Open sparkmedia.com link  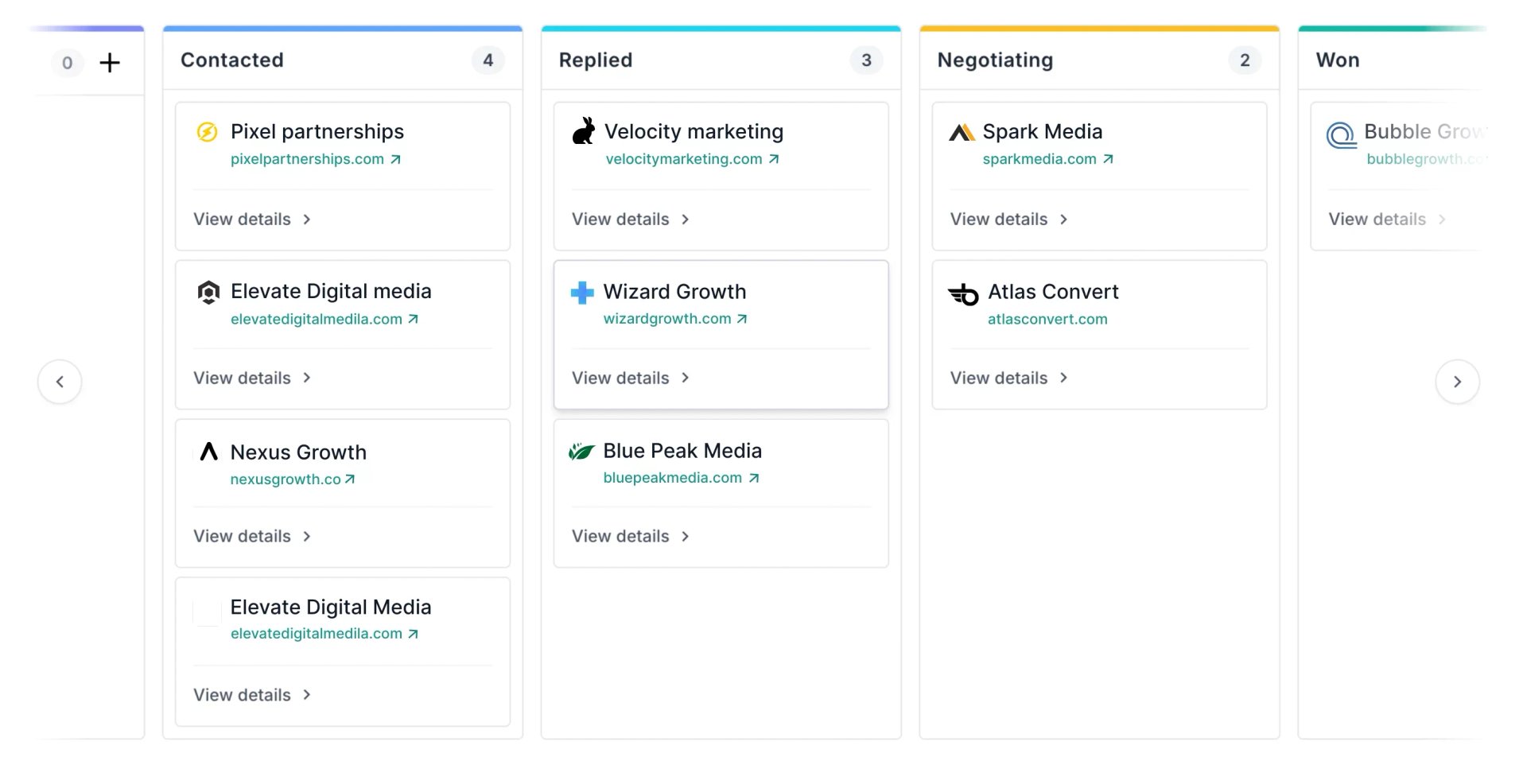[x=1039, y=159]
